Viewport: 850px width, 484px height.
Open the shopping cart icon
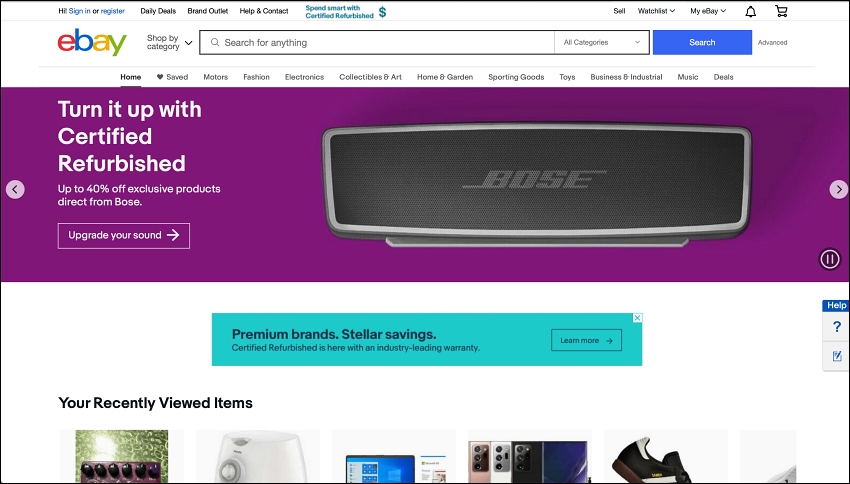pos(781,11)
